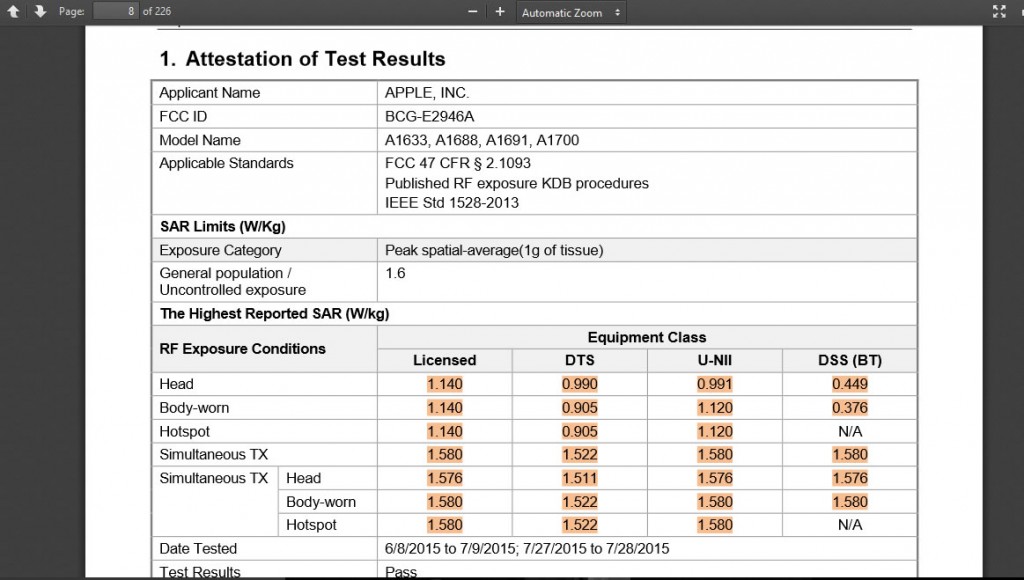Switch to presentation mode (fullscreen icon)
Screen dimensions: 1024x580
coord(998,12)
